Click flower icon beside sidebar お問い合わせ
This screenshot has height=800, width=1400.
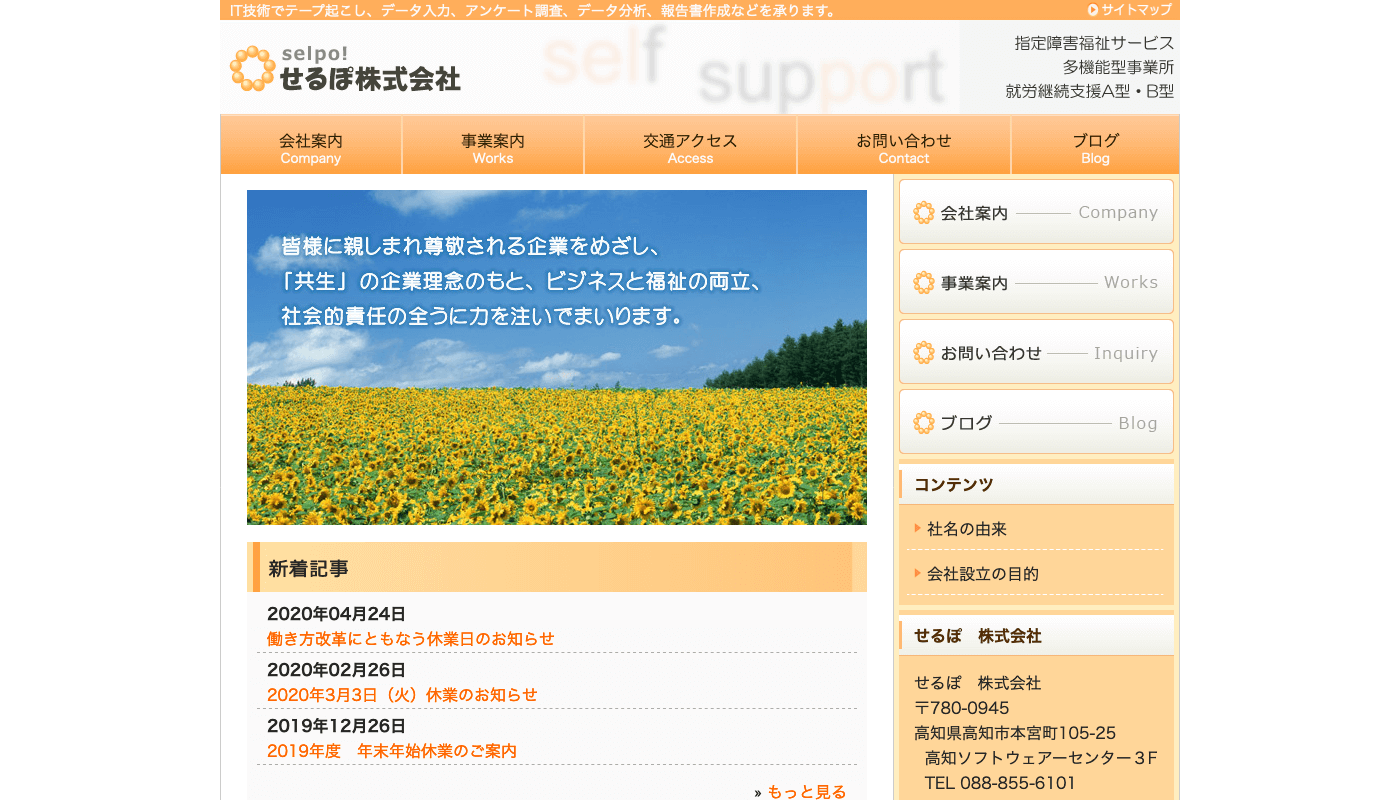[x=923, y=353]
